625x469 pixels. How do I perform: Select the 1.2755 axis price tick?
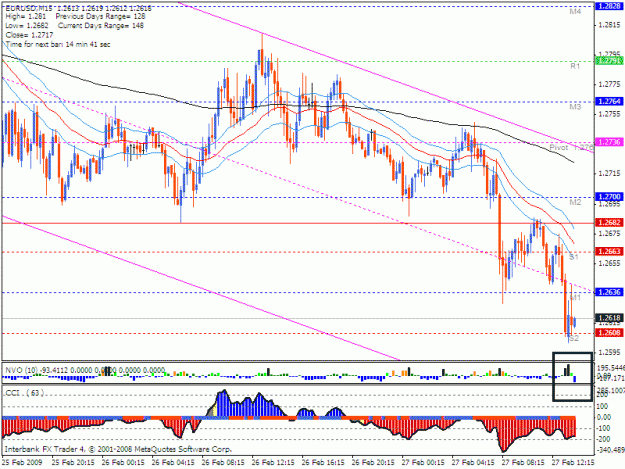pos(609,114)
